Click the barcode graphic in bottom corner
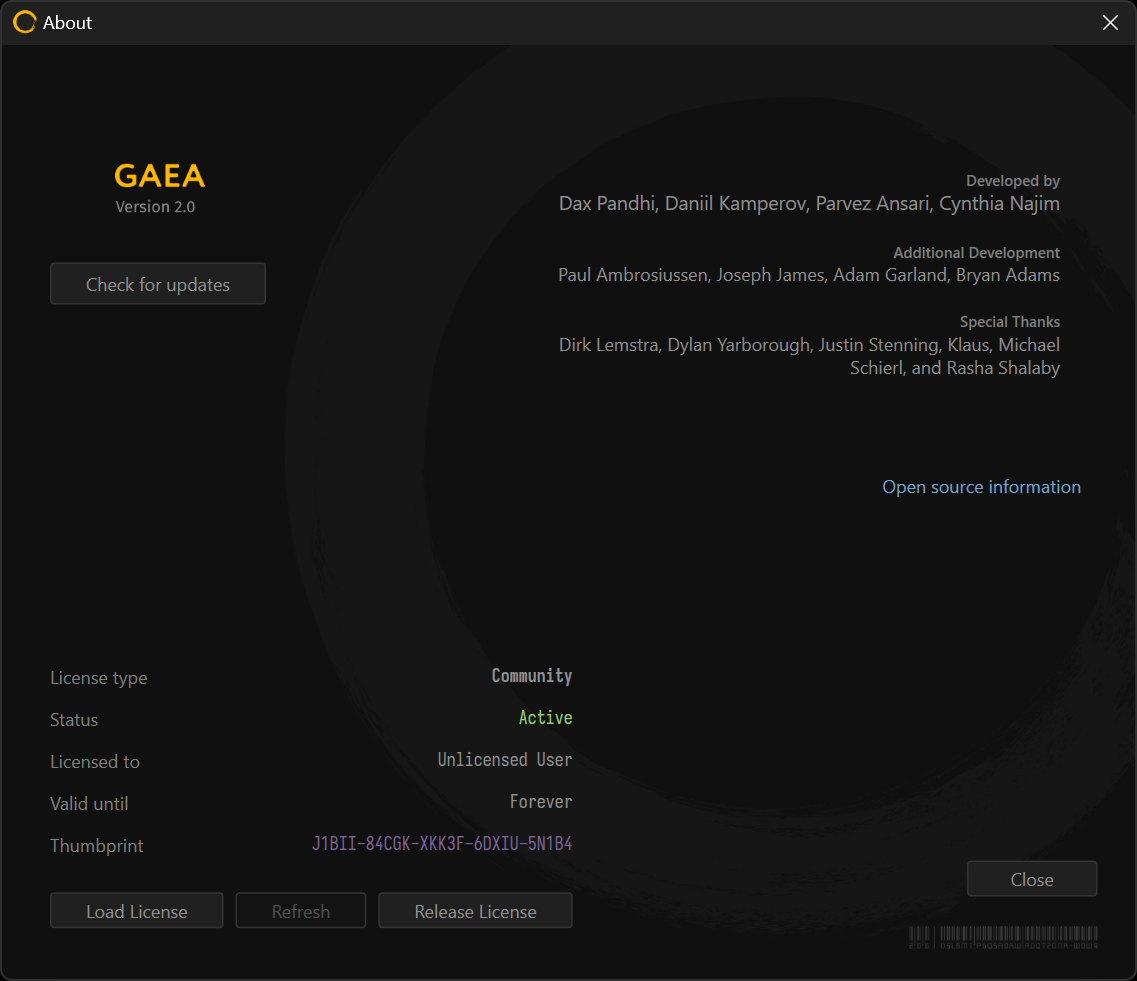Image resolution: width=1137 pixels, height=981 pixels. 1003,938
